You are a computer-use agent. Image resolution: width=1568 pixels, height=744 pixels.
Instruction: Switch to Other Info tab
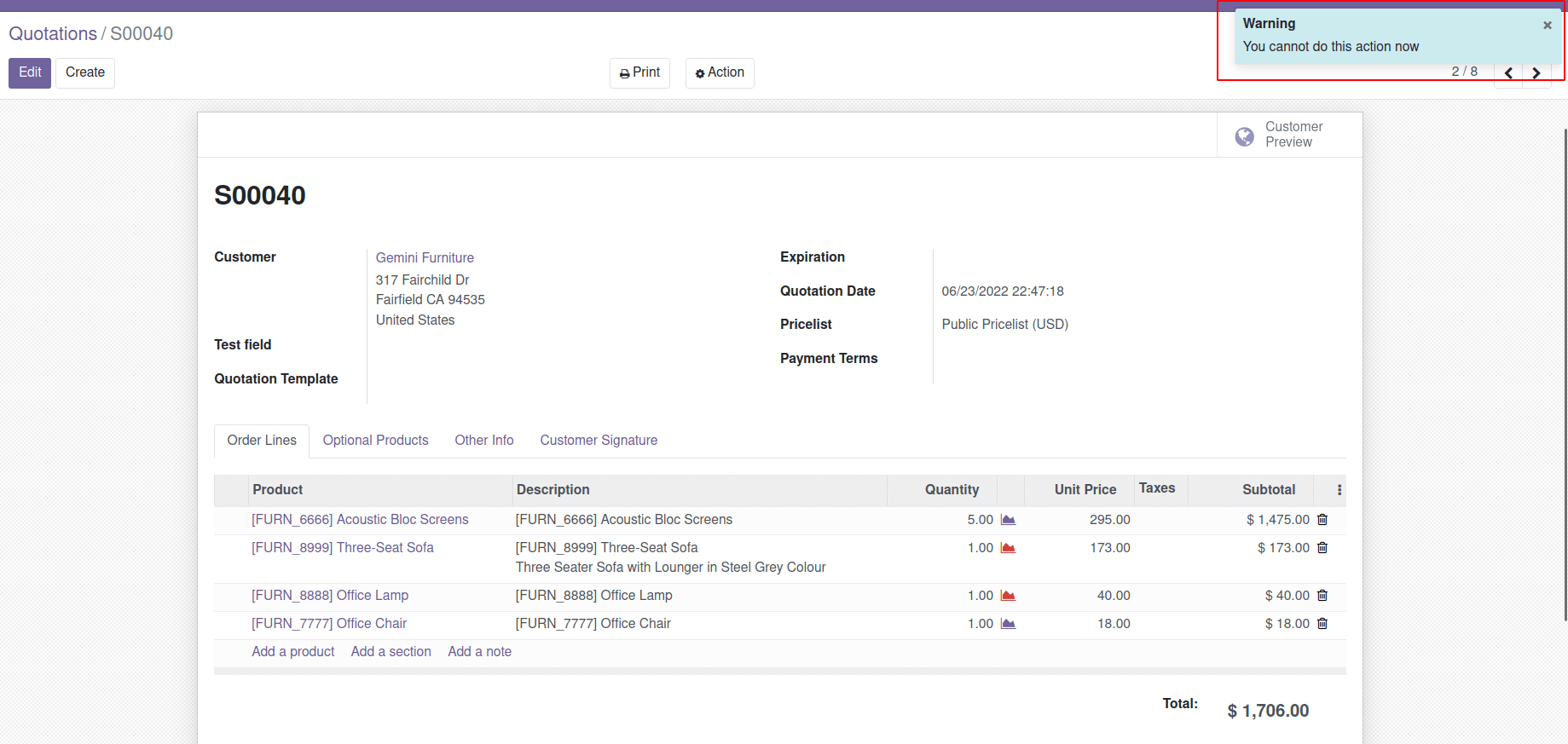pyautogui.click(x=484, y=441)
